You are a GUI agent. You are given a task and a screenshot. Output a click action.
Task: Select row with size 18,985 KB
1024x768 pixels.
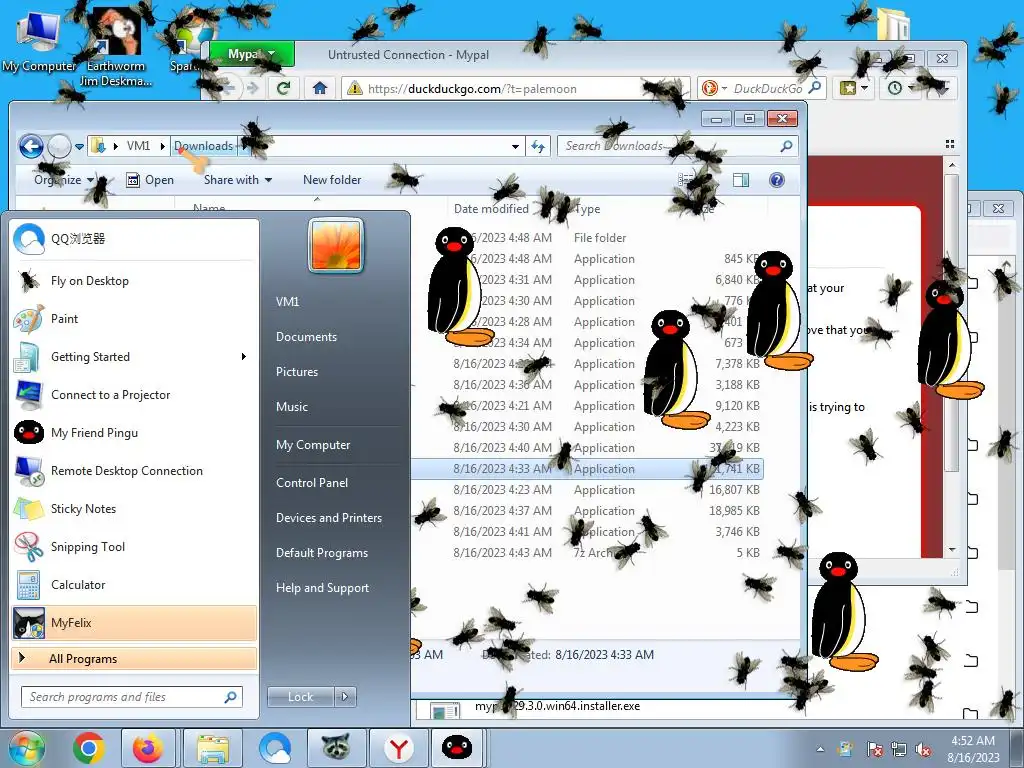[586, 511]
